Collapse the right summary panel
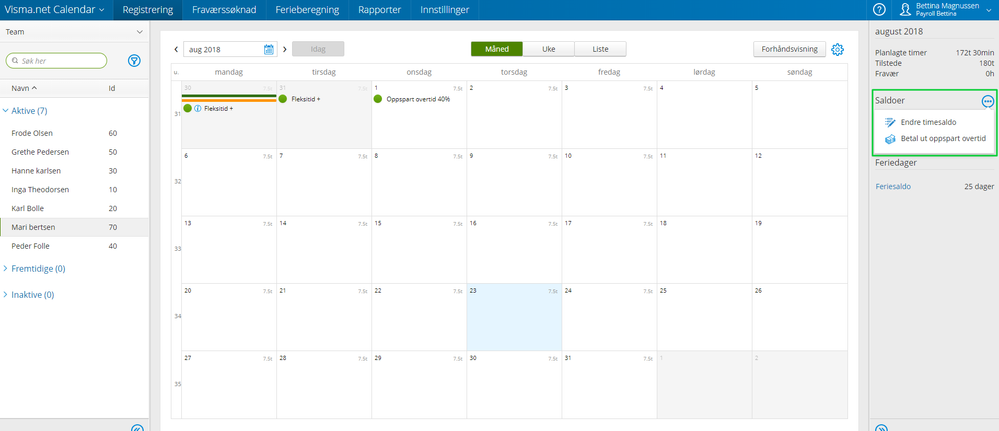Screen dimensions: 999x431 881,427
